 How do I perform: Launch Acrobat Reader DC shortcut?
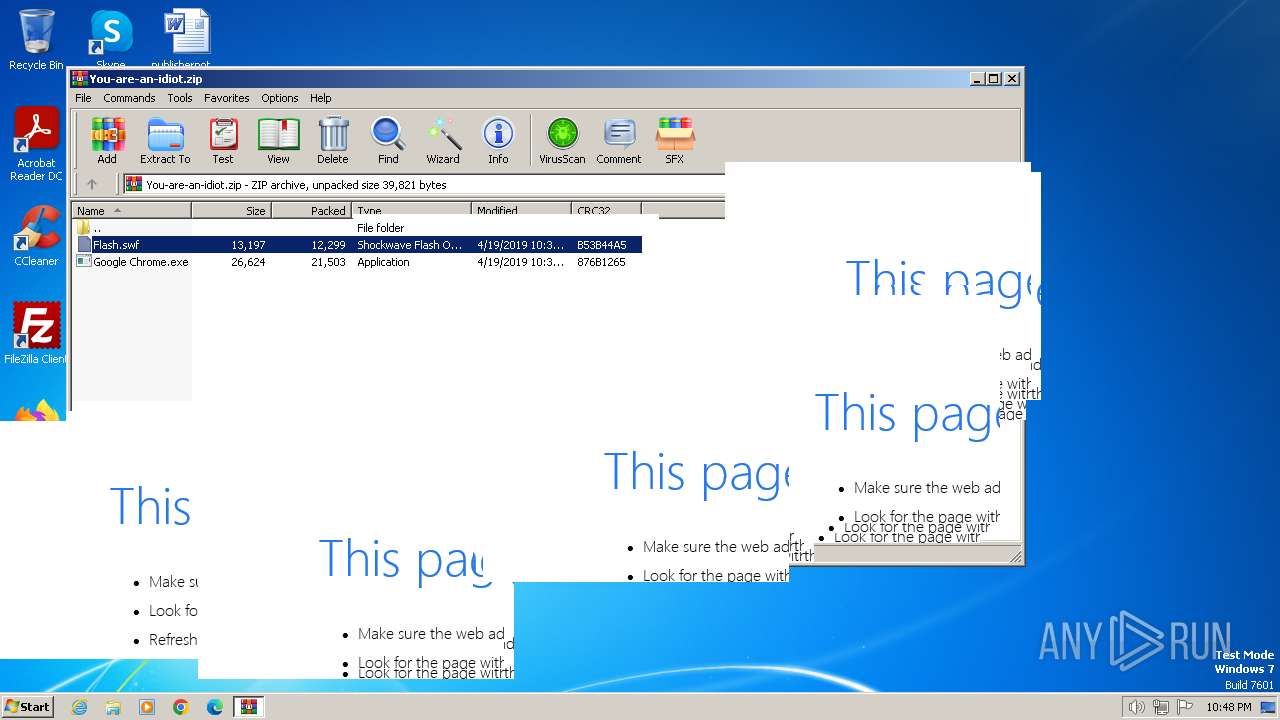click(36, 144)
